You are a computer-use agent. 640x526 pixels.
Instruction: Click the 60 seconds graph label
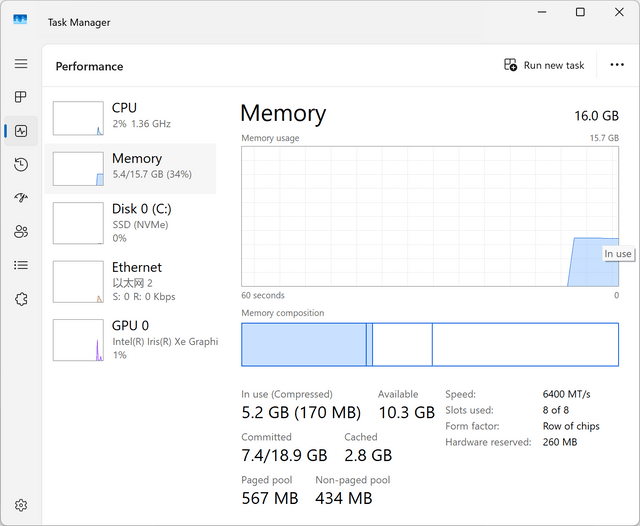[x=263, y=295]
